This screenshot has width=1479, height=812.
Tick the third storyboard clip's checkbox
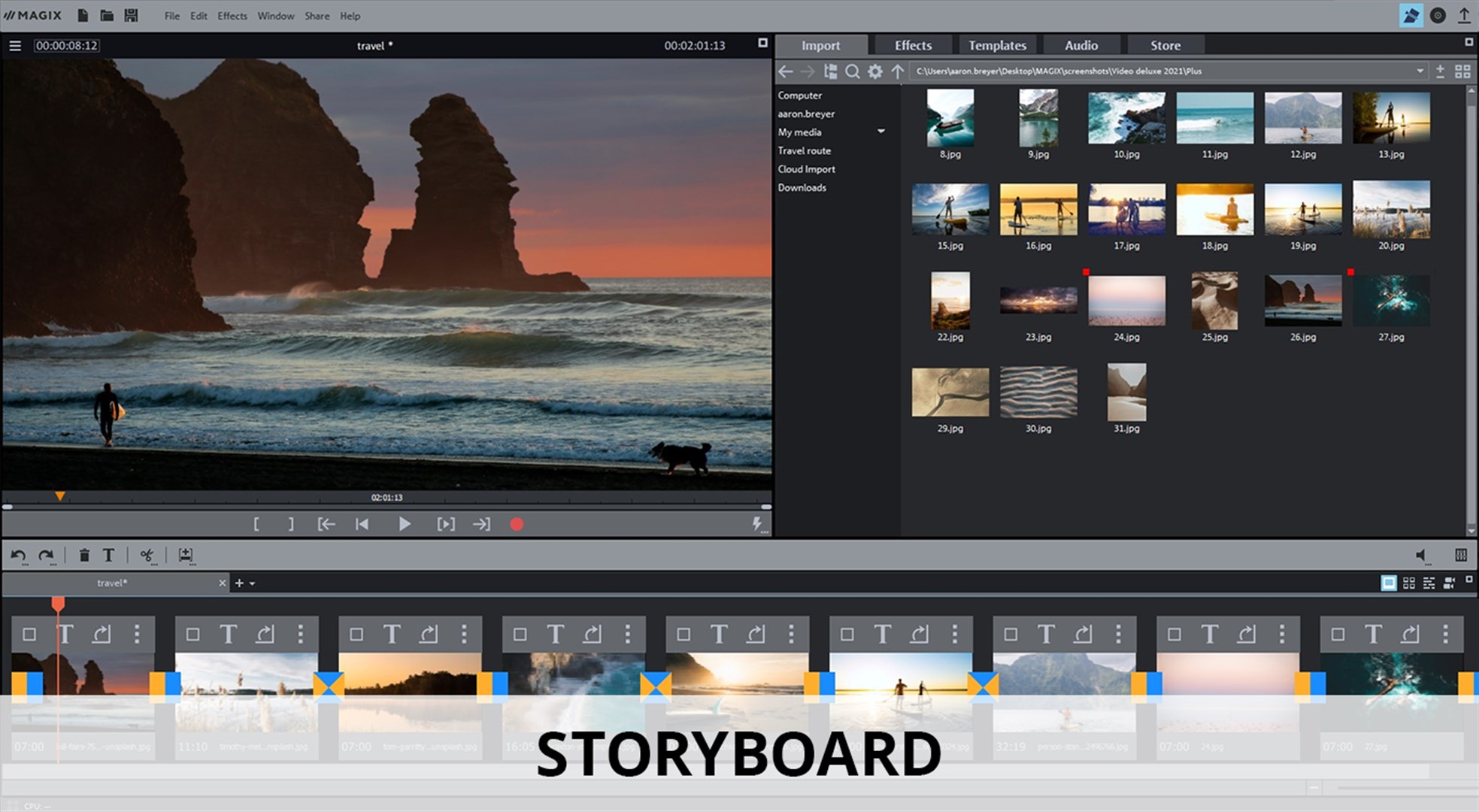tap(356, 634)
